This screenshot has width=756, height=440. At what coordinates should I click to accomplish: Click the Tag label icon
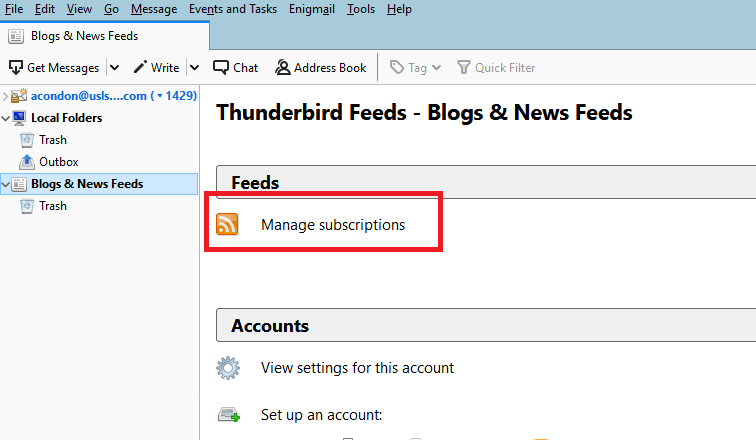pyautogui.click(x=396, y=67)
